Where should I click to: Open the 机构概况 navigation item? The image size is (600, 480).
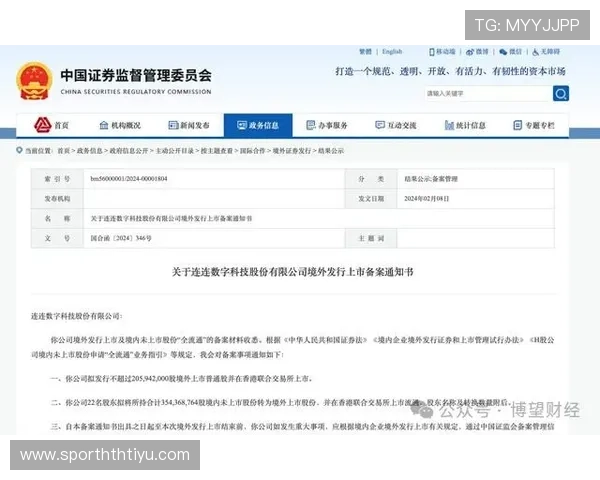[x=120, y=125]
